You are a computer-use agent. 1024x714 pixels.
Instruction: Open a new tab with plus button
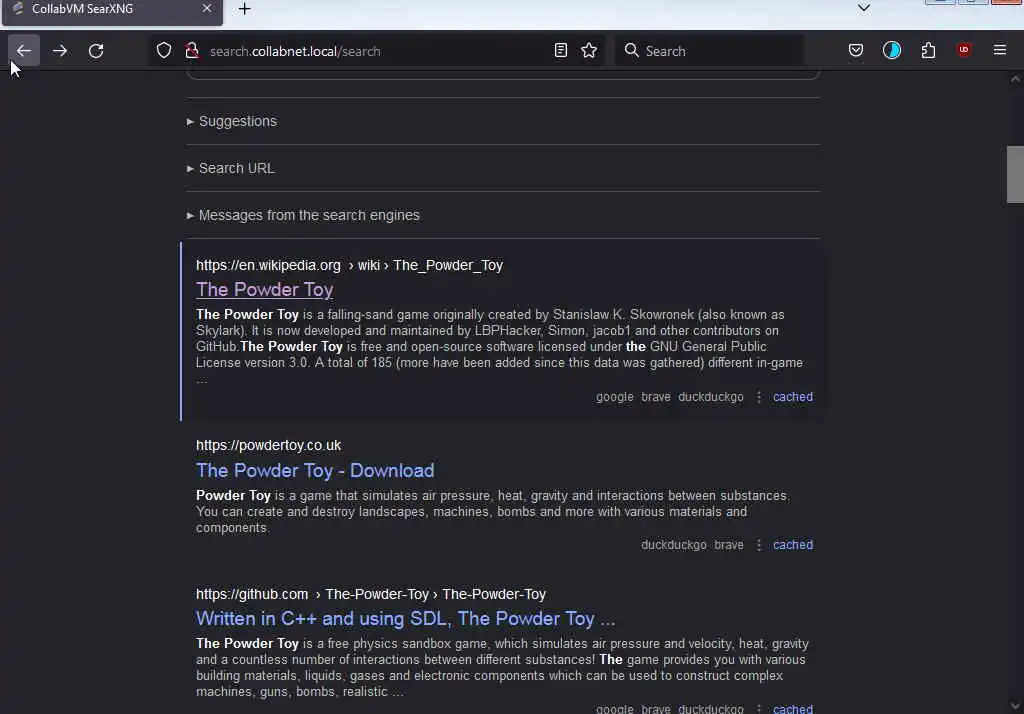click(244, 9)
